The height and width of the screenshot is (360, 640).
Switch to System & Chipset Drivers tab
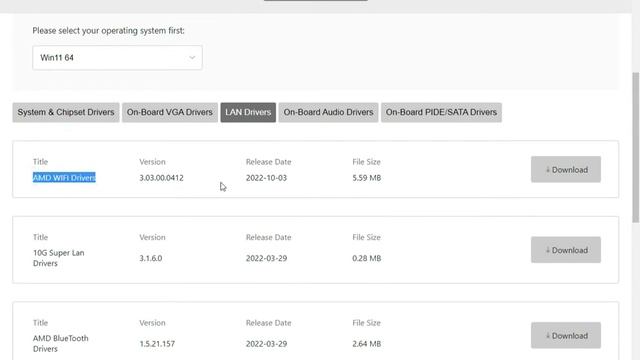(x=66, y=112)
